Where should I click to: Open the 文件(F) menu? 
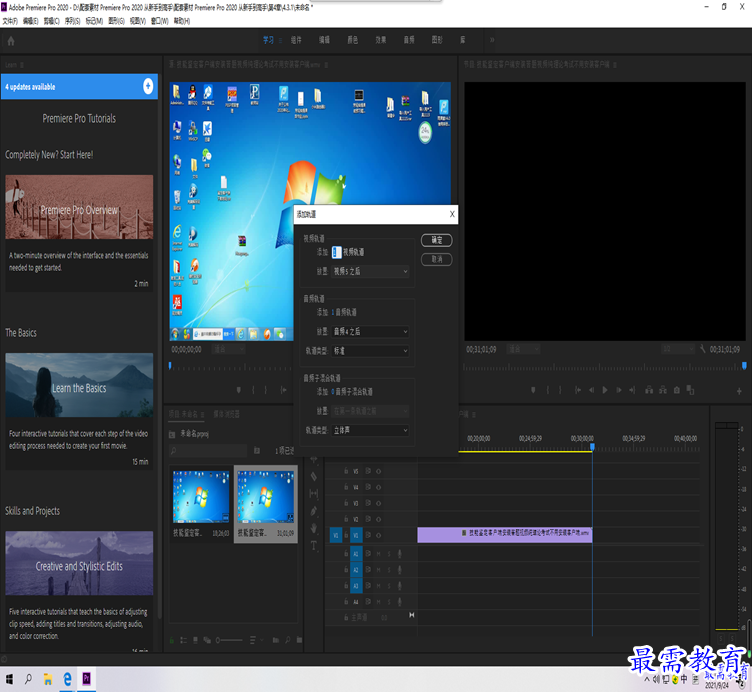(10, 21)
